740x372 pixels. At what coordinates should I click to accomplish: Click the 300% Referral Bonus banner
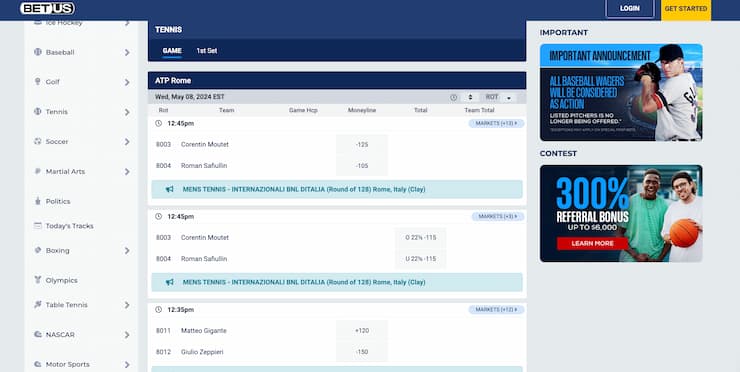point(621,213)
